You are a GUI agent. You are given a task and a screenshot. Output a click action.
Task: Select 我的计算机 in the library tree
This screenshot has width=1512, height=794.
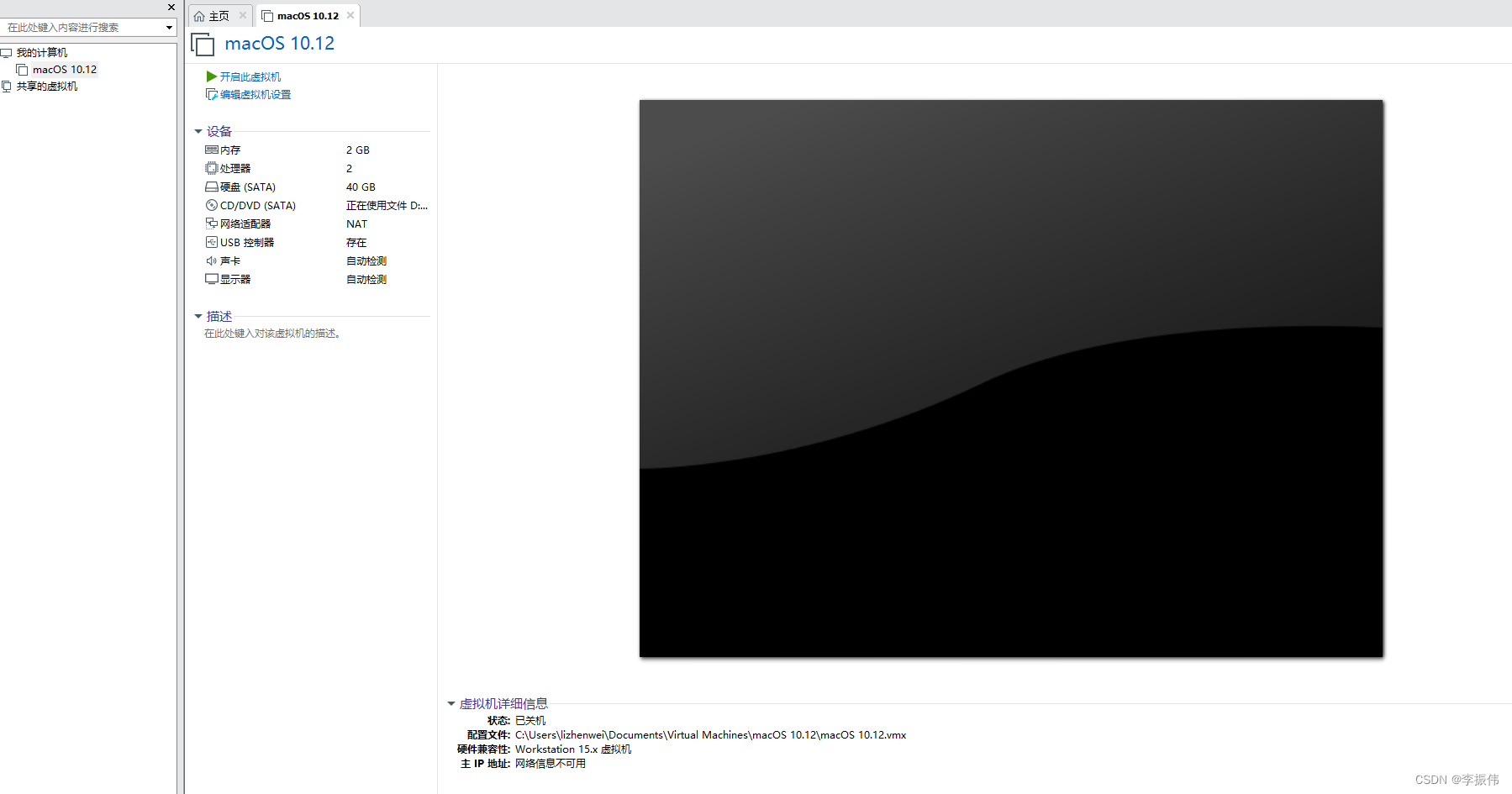pos(42,52)
